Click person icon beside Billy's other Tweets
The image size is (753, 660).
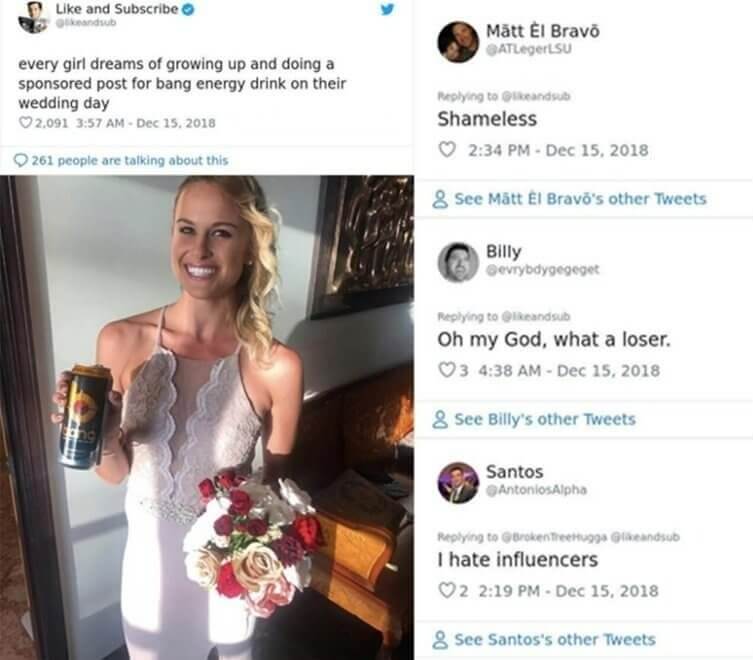point(440,419)
